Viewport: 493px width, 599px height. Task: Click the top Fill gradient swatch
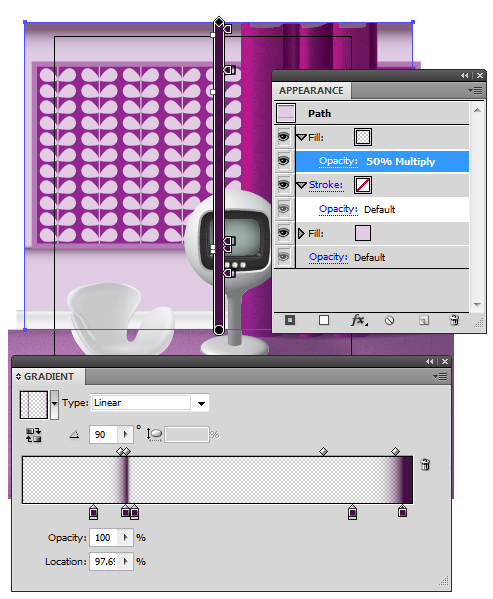[363, 137]
